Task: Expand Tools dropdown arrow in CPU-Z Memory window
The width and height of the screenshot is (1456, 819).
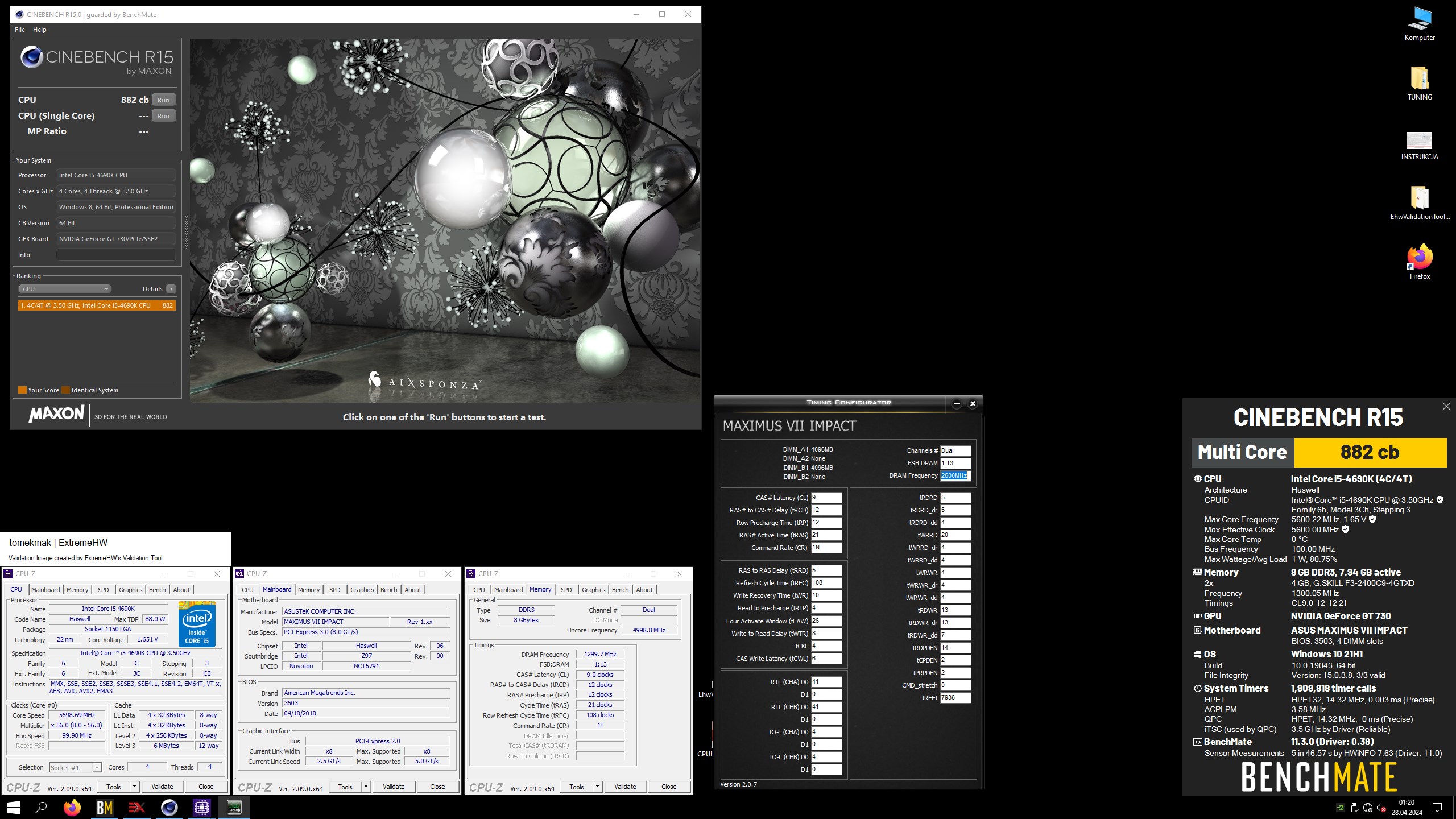Action: pos(598,787)
